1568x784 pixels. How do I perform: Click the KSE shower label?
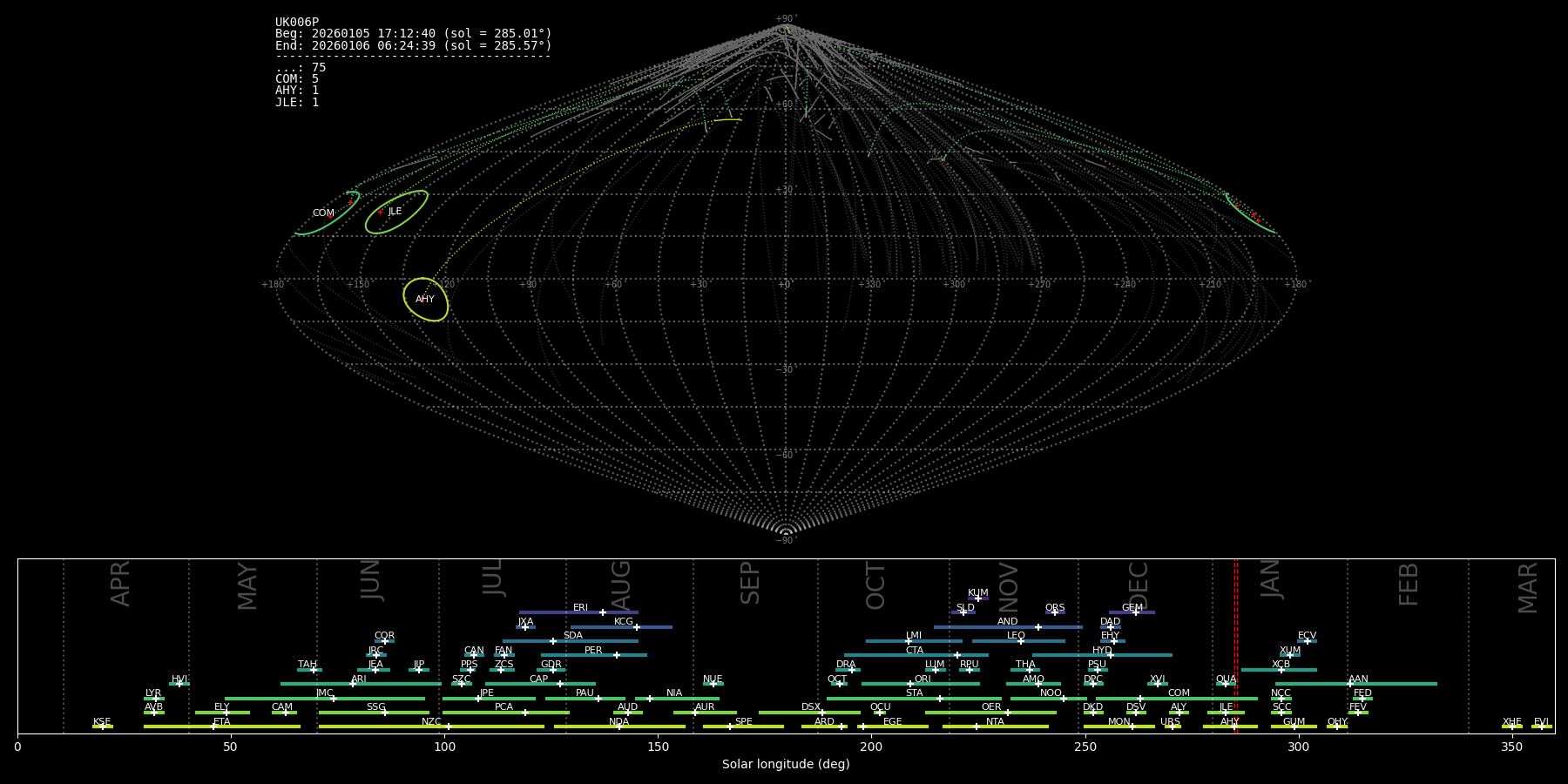102,722
